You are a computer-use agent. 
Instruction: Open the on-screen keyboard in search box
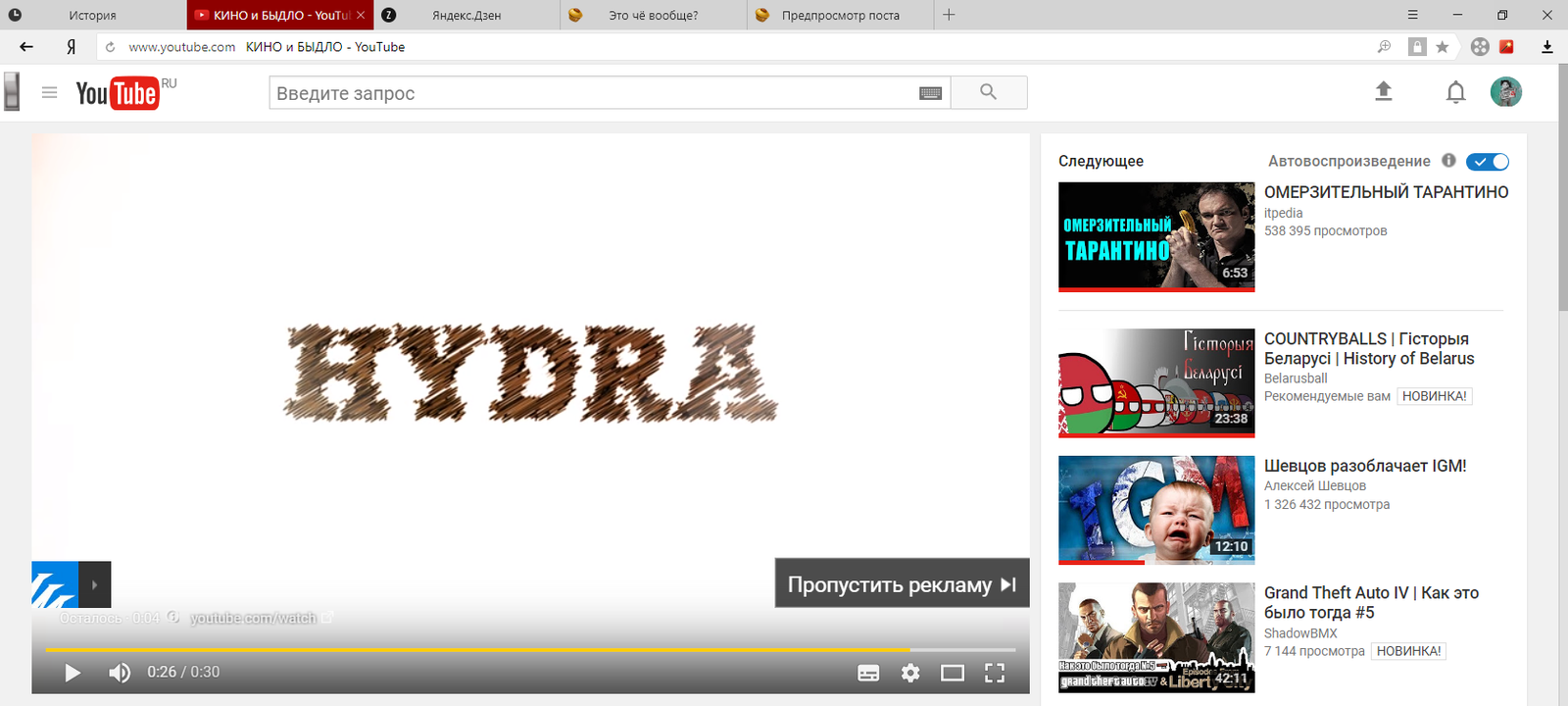coord(931,93)
